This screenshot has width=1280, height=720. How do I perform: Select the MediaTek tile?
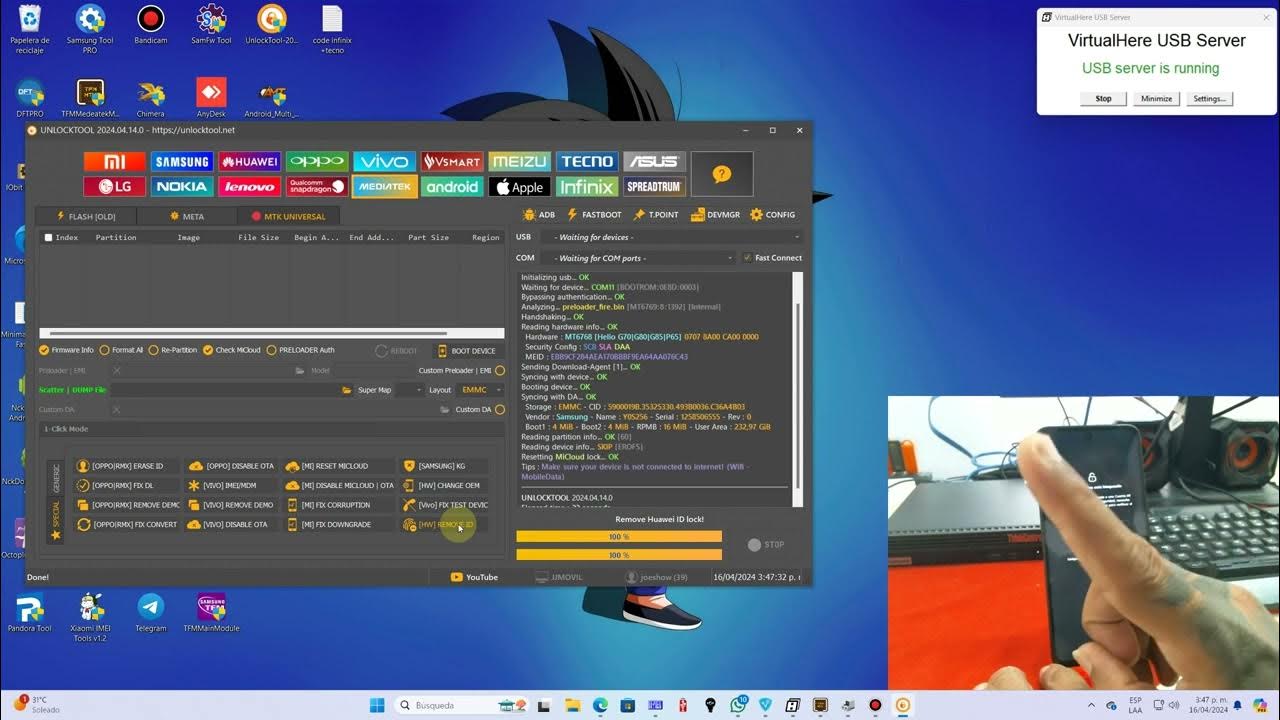[385, 187]
